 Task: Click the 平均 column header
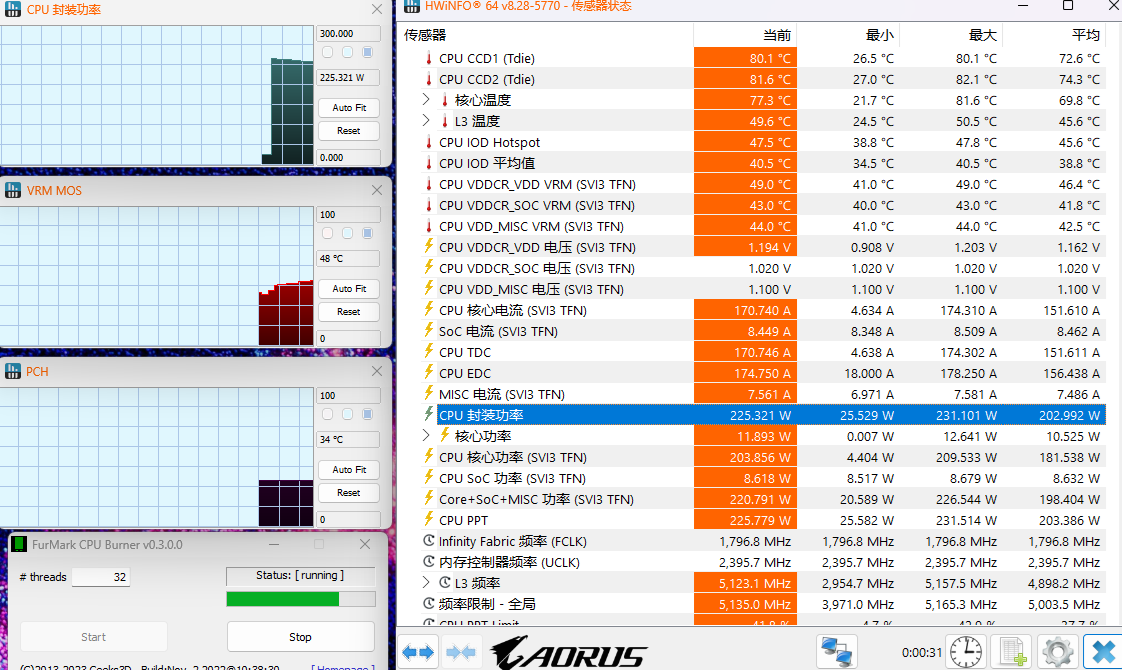tap(1085, 35)
